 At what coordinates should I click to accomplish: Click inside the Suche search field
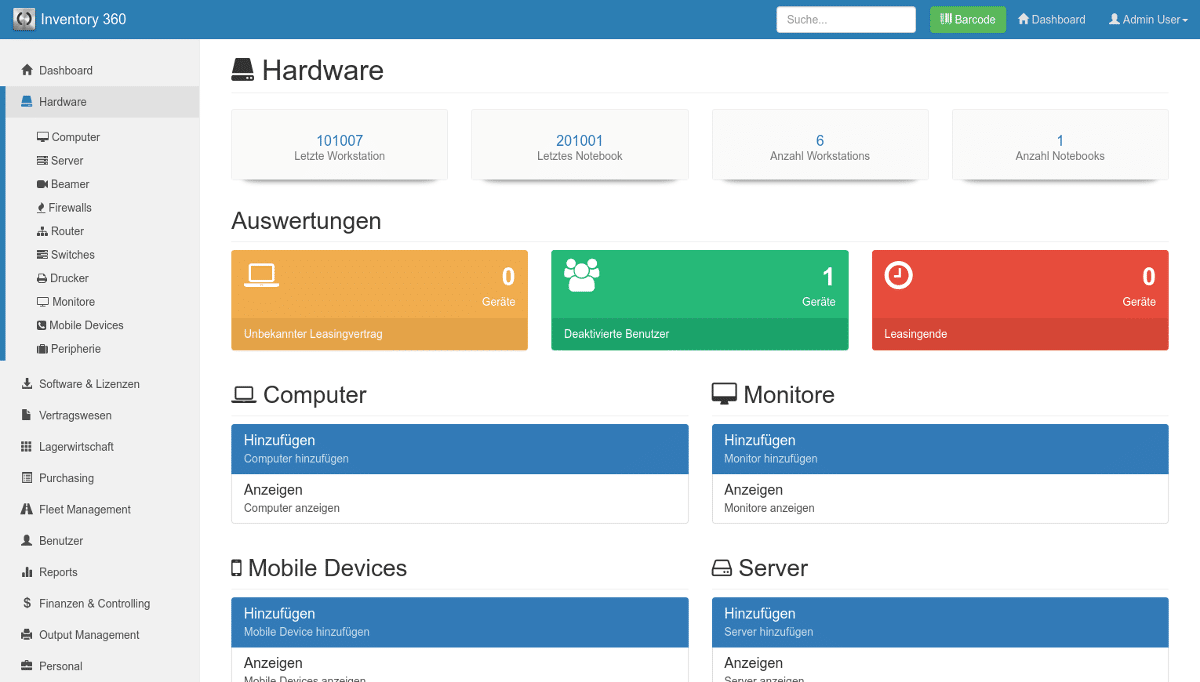click(x=845, y=19)
